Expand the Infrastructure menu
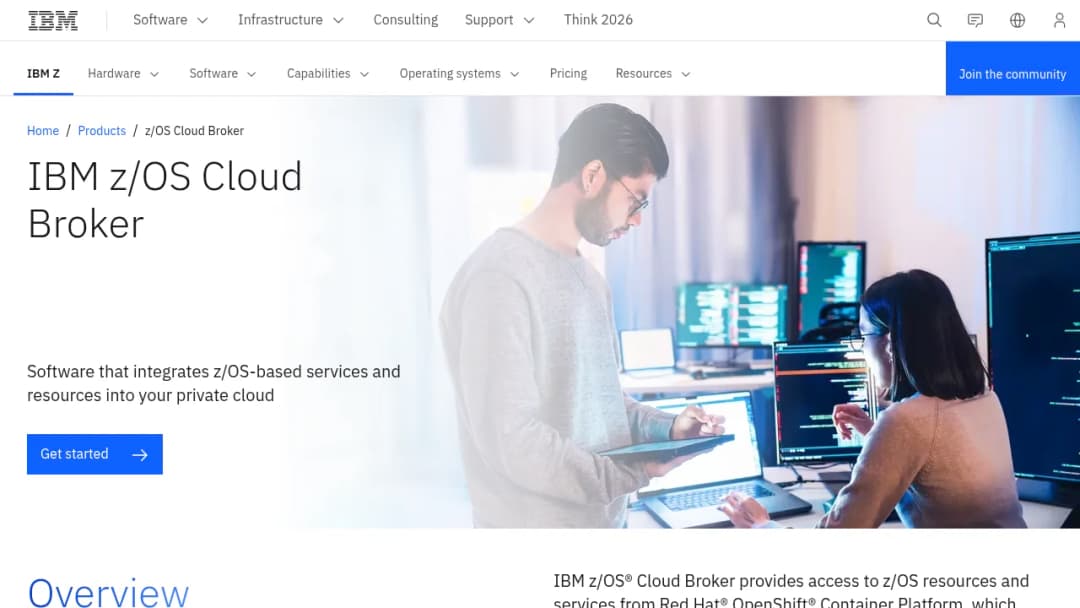The width and height of the screenshot is (1080, 608). (291, 20)
